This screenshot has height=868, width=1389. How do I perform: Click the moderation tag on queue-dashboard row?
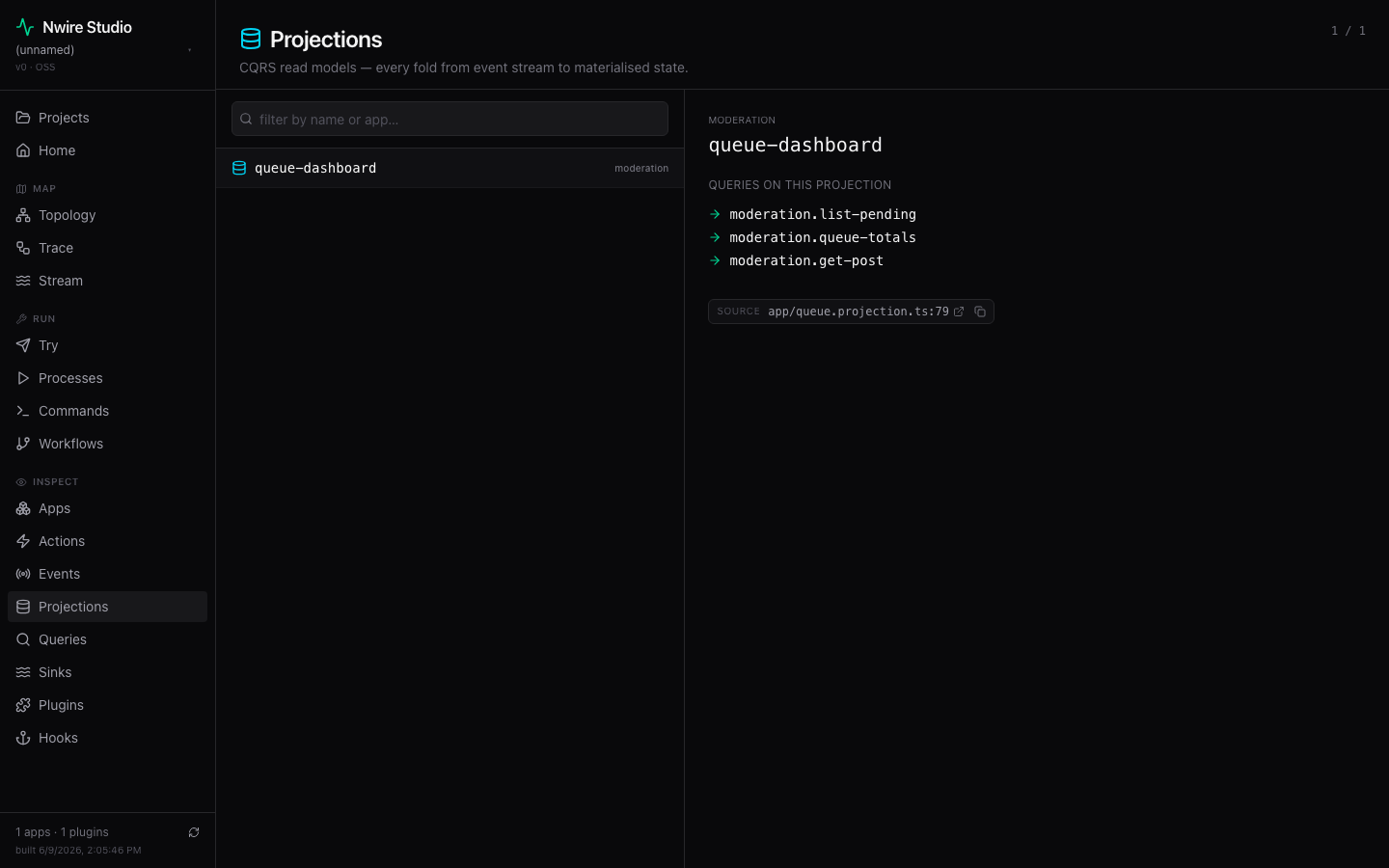click(x=641, y=168)
